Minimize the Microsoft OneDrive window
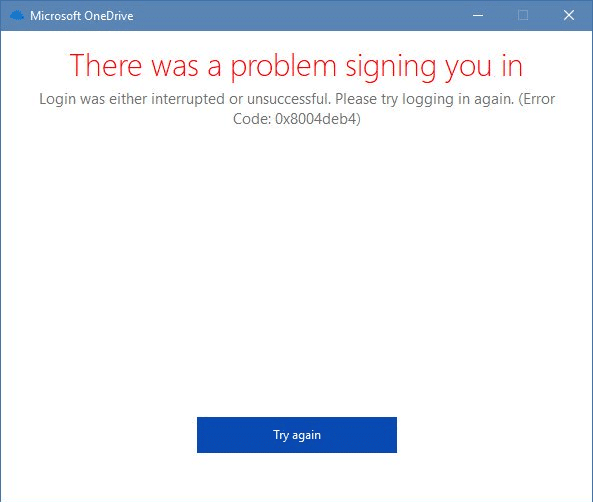 (x=478, y=16)
